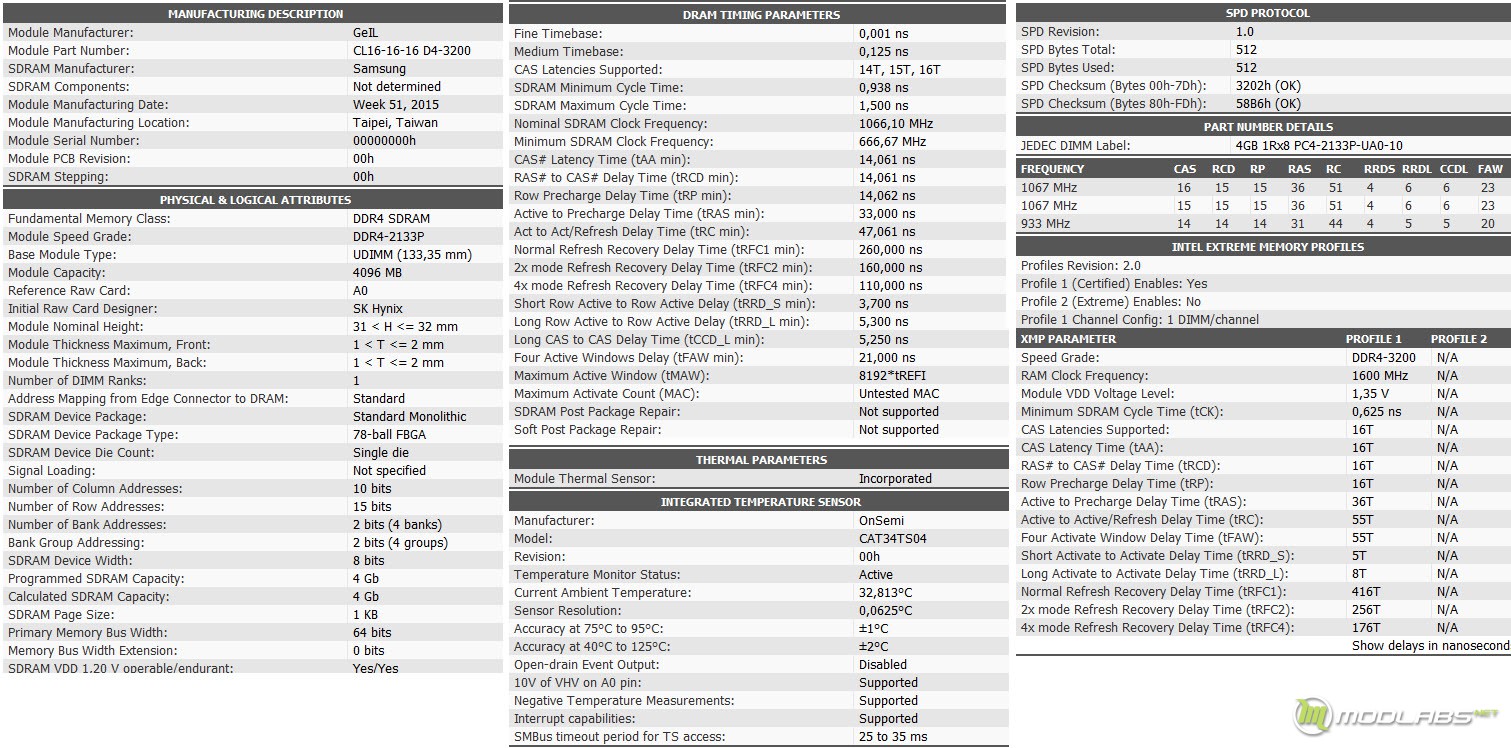
Task: Click the PROFILE 1 column header
Action: pos(1374,339)
